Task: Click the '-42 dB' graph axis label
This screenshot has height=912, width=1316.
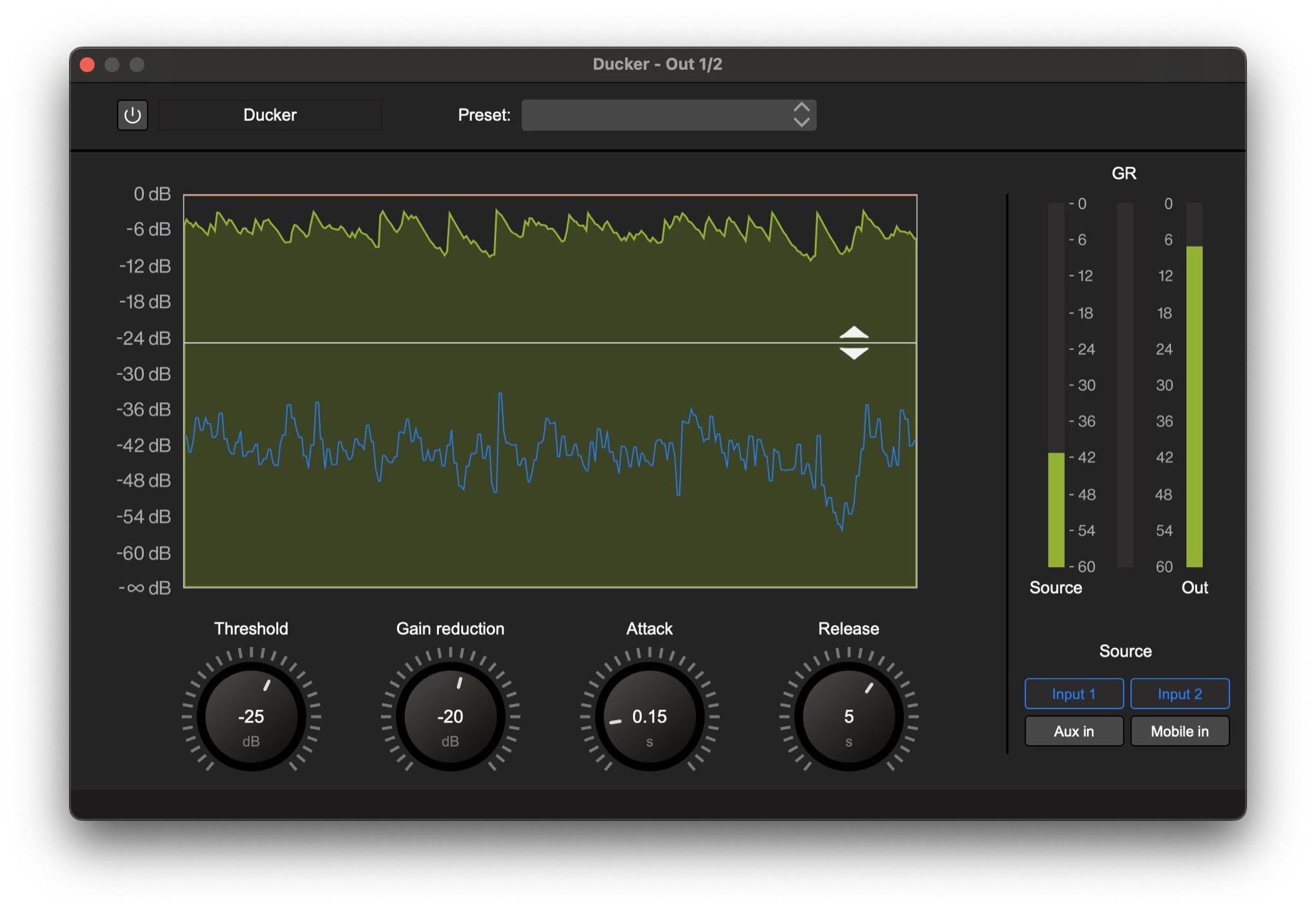Action: pyautogui.click(x=144, y=445)
